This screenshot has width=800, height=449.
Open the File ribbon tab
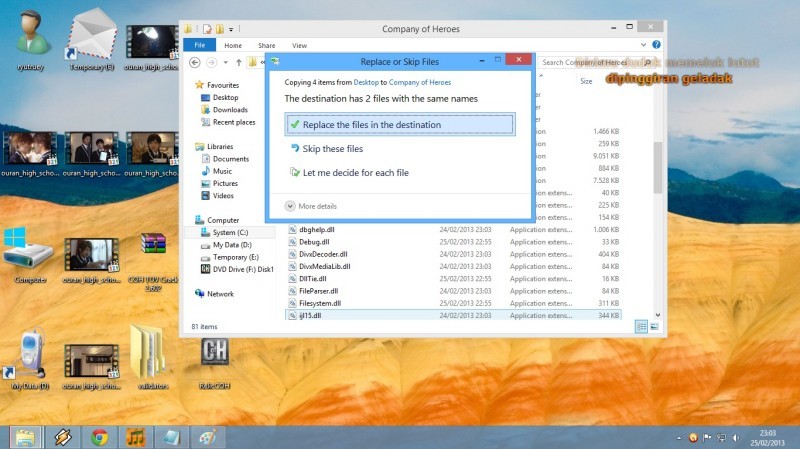(x=199, y=45)
